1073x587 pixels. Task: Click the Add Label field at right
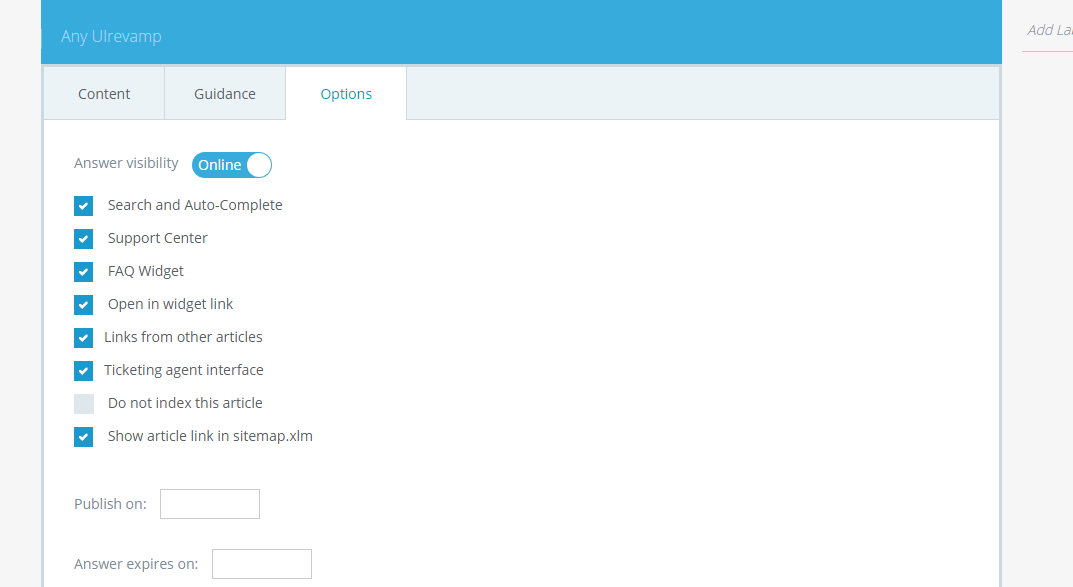click(x=1048, y=30)
